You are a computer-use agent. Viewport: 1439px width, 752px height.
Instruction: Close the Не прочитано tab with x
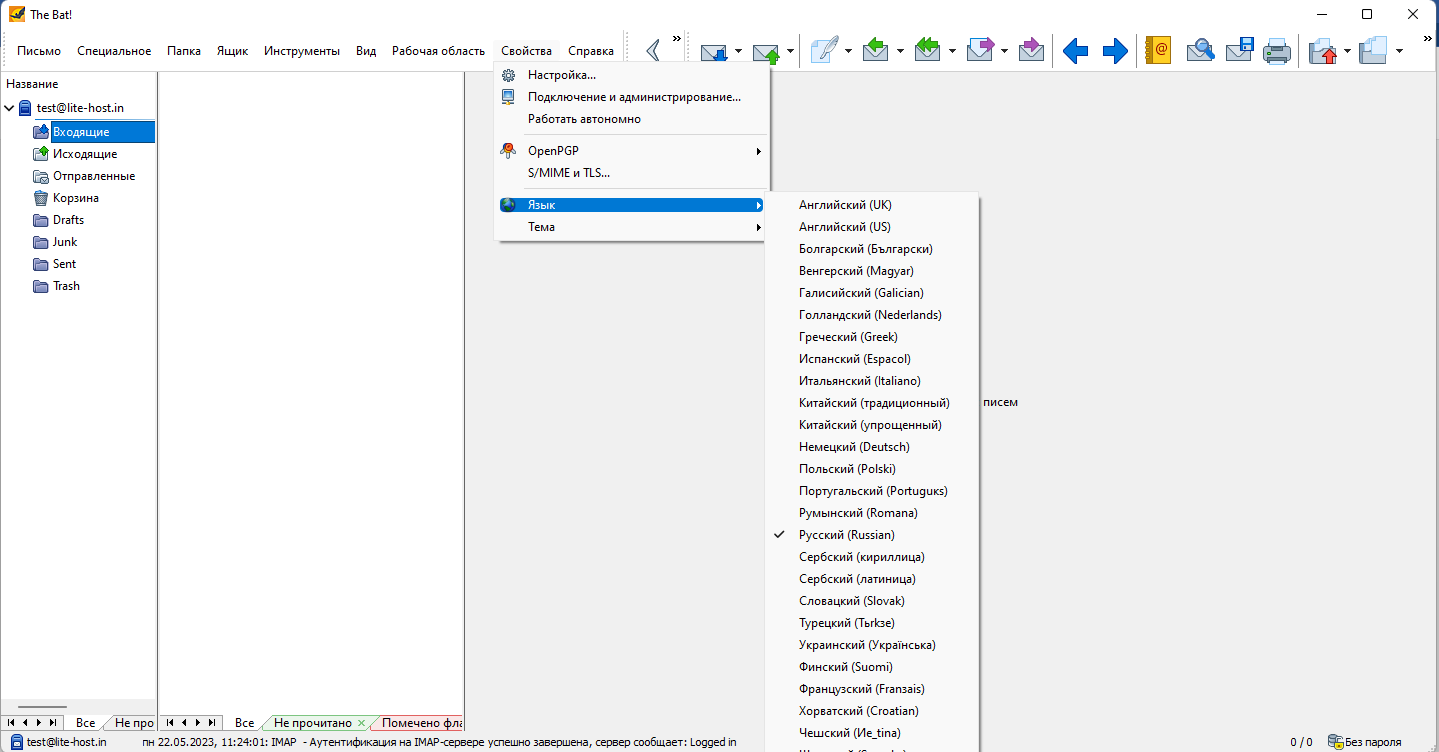361,723
